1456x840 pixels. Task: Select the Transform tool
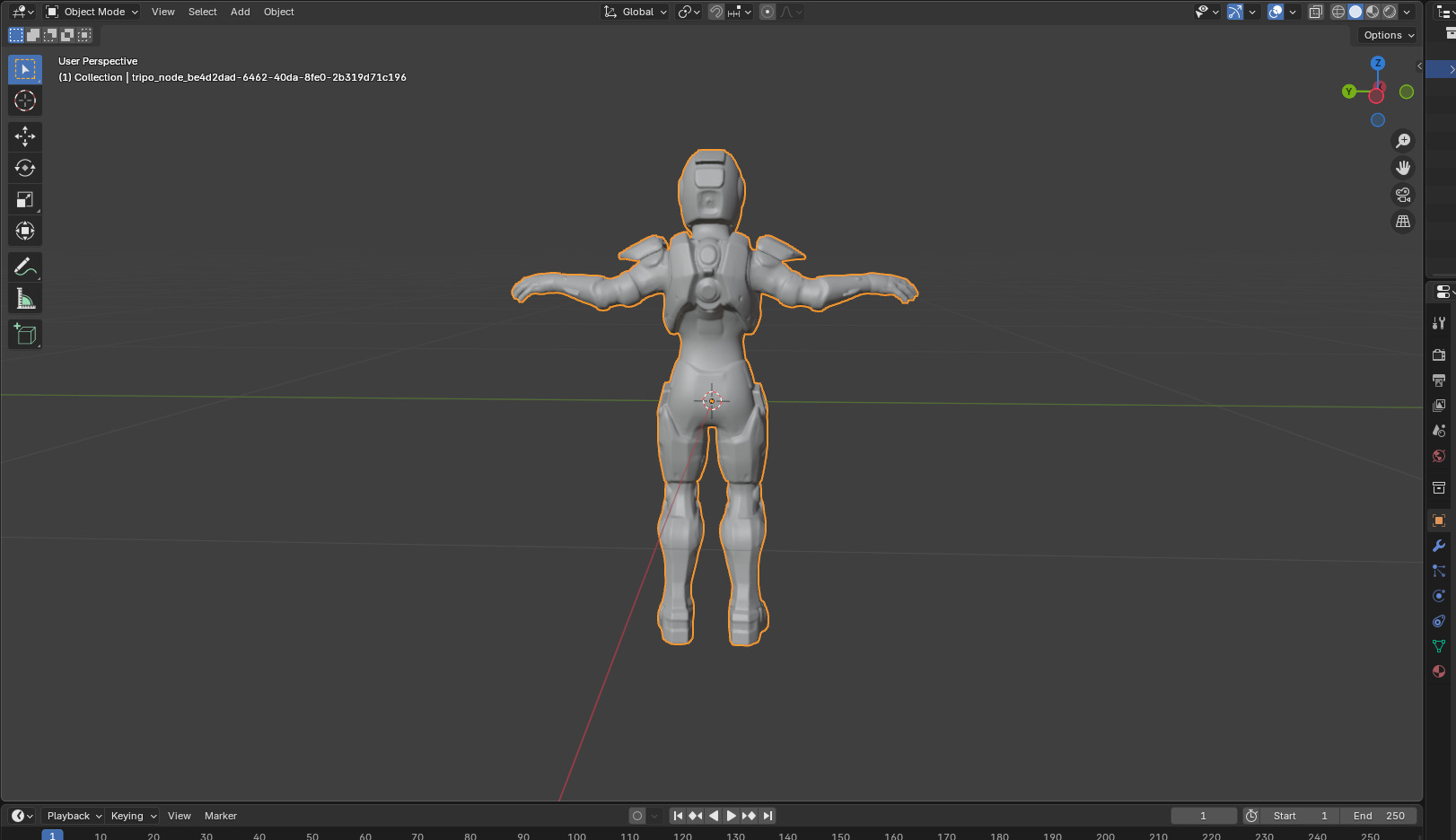[25, 231]
